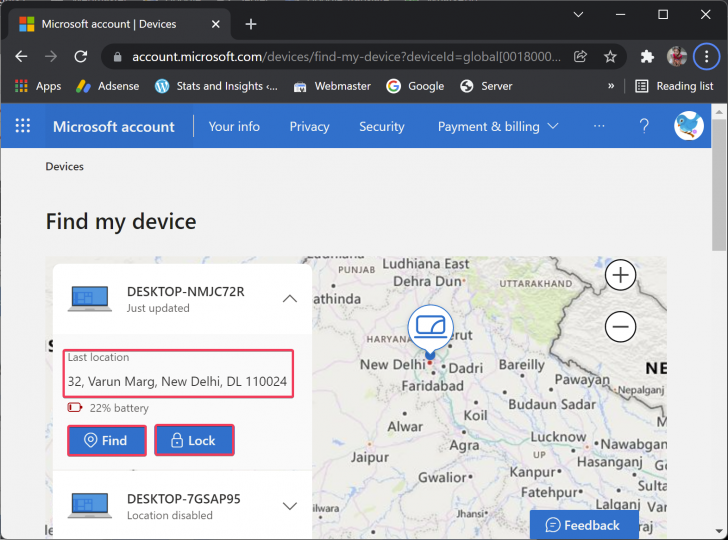
Task: Click the Find button
Action: [107, 440]
